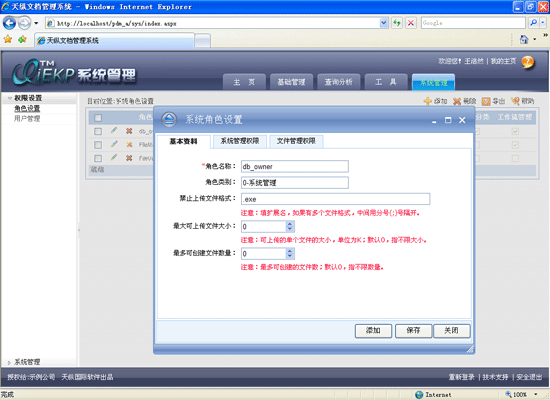Click the pencil edit icon for db_owner row
The image size is (550, 400).
click(114, 131)
